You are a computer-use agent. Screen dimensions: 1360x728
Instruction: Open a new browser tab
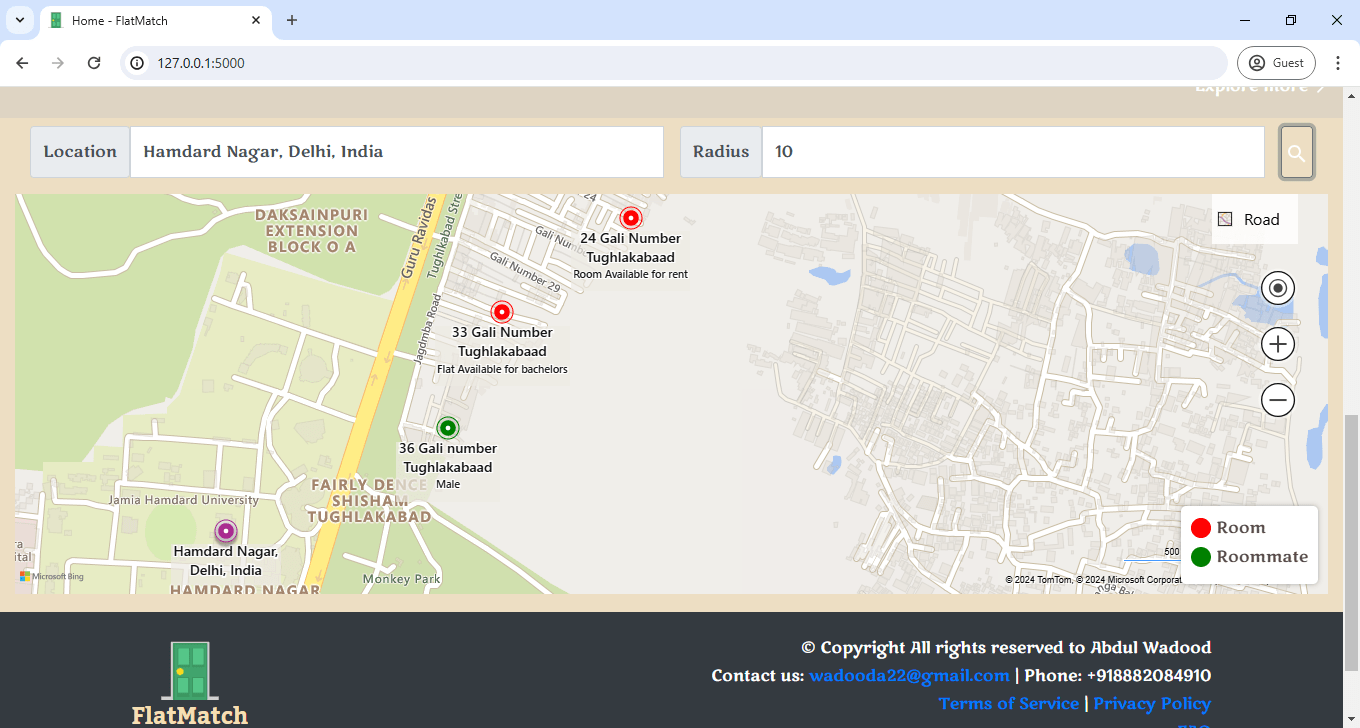292,20
